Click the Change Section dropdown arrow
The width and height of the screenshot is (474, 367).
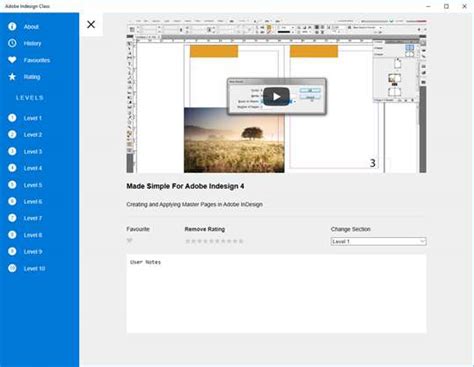[x=422, y=241]
